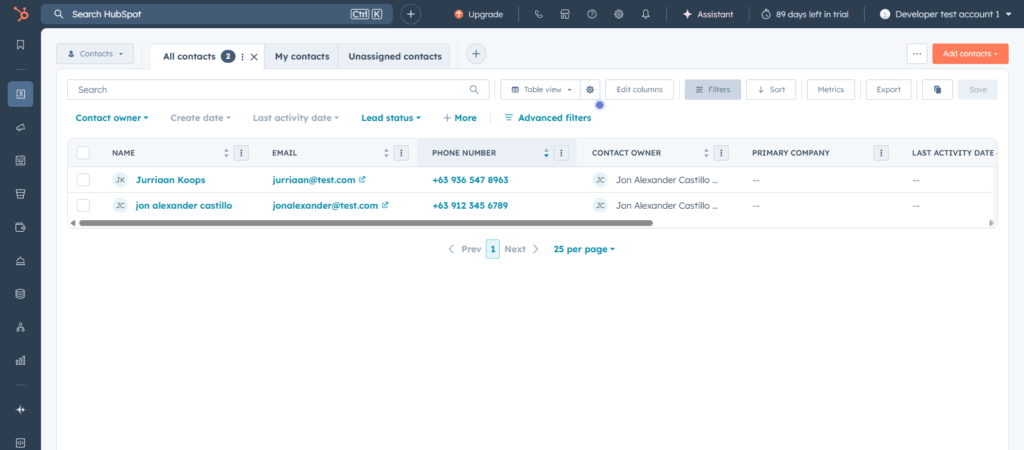Check the Jurriaan Koops row checkbox
The height and width of the screenshot is (450, 1024).
coord(83,180)
